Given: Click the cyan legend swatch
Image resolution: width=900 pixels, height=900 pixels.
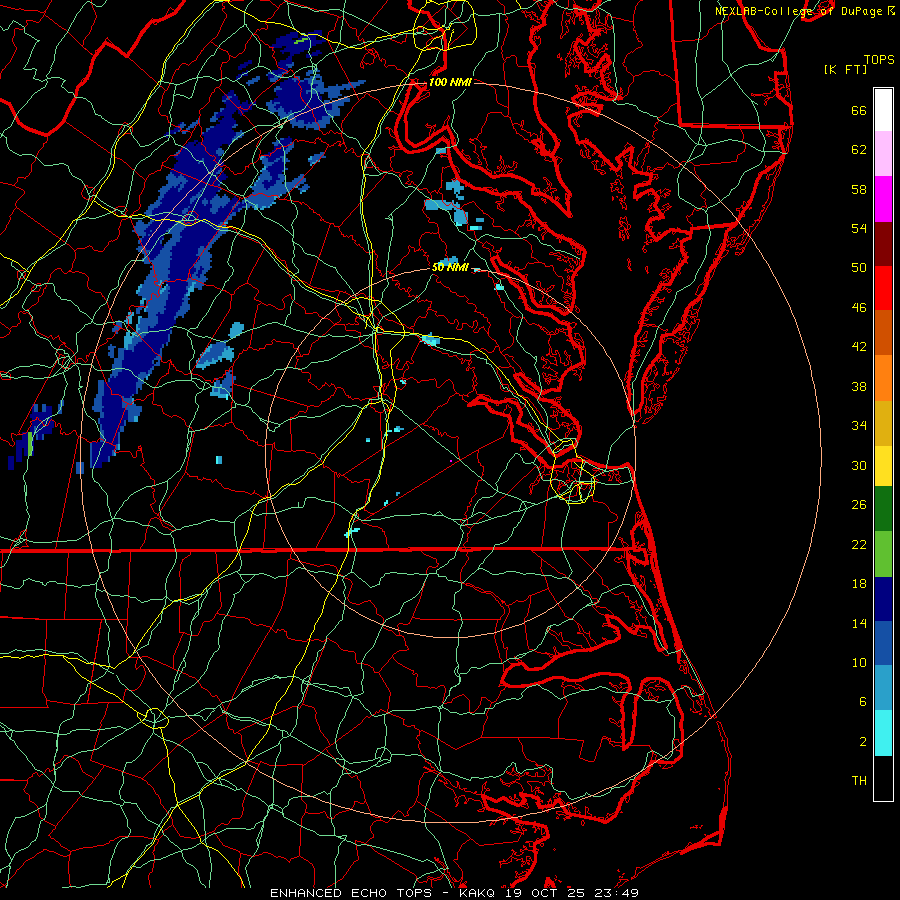Looking at the screenshot, I should 883,733.
